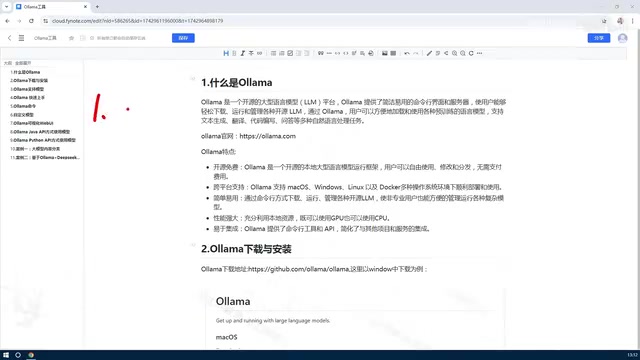Toggle bold formatting in editor toolbar
This screenshot has height=360, width=640.
(x=234, y=53)
